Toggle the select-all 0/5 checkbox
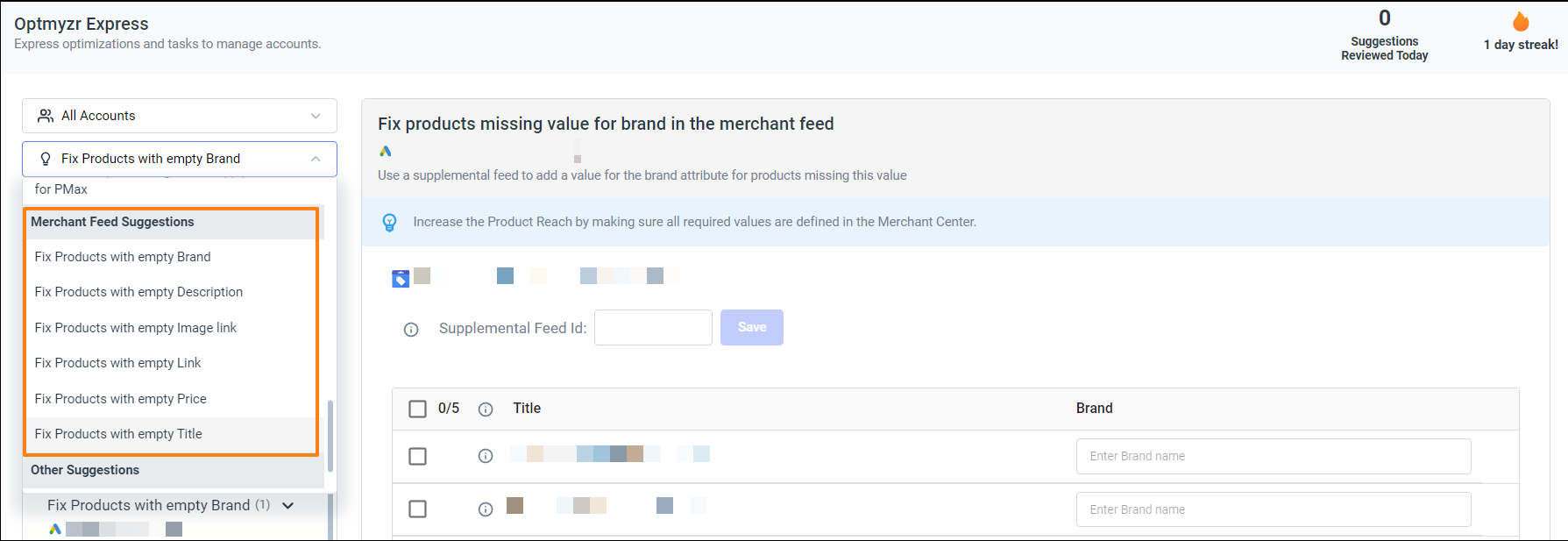The height and width of the screenshot is (541, 1568). pos(418,409)
